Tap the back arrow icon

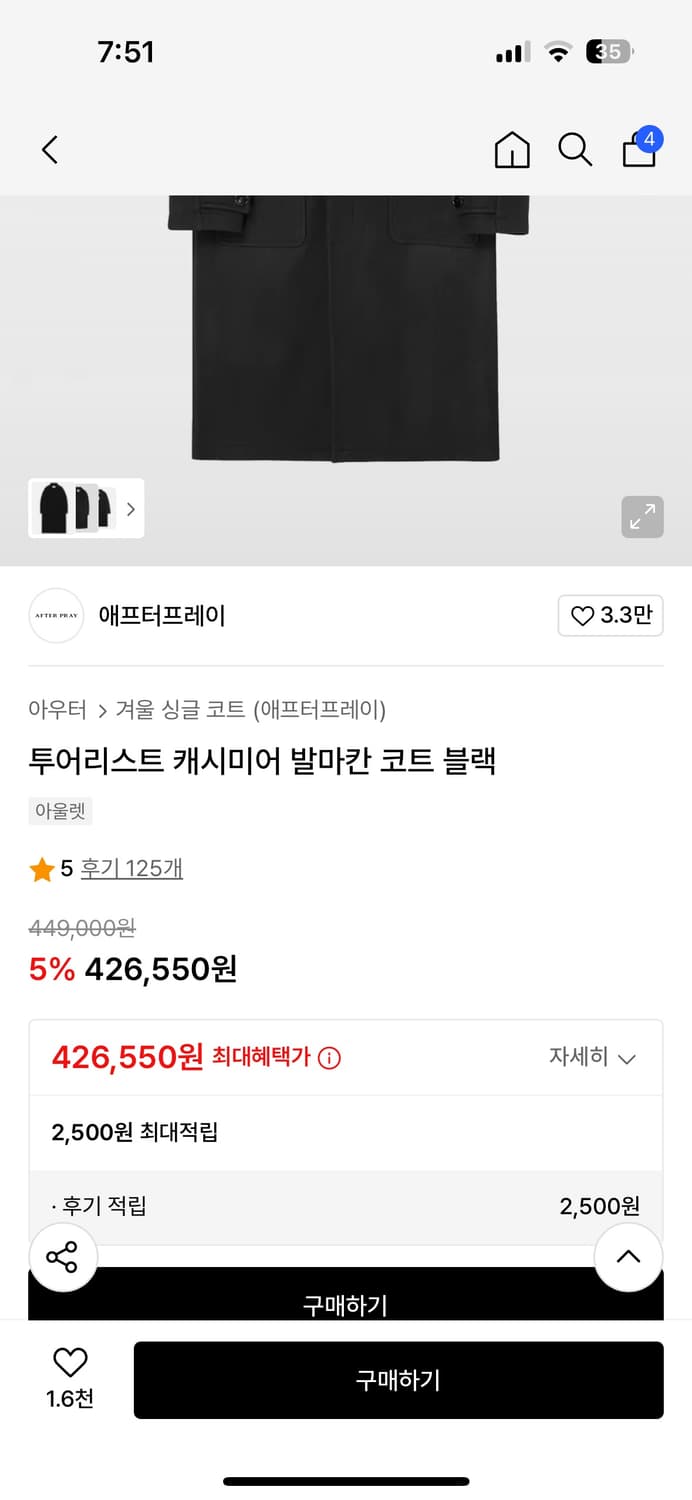point(50,150)
